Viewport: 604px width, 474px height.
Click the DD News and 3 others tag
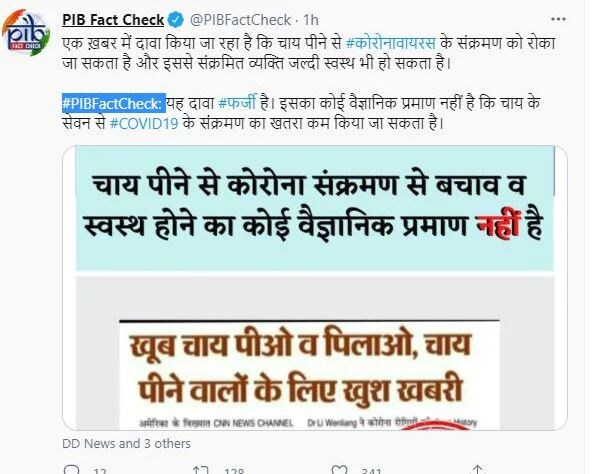pos(126,444)
